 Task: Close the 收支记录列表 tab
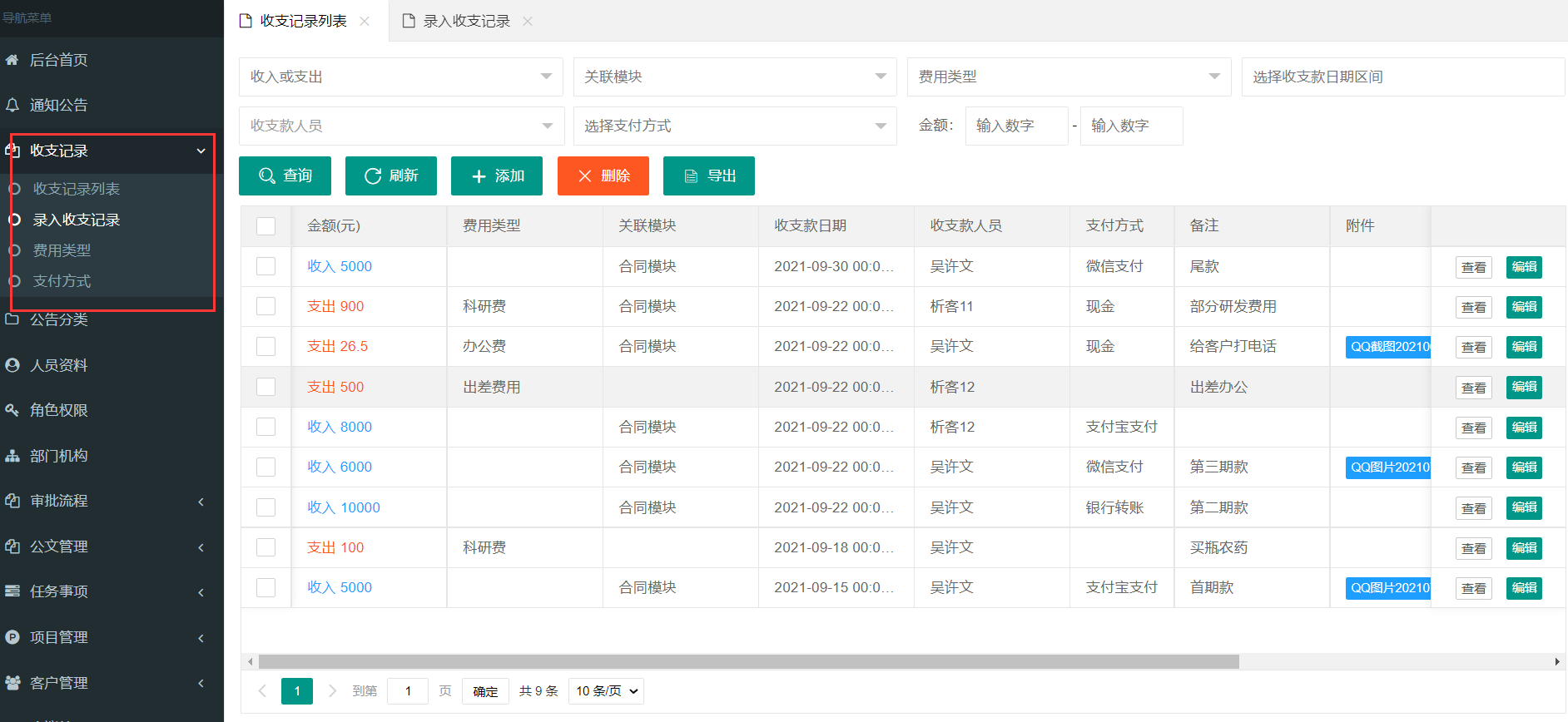coord(365,21)
